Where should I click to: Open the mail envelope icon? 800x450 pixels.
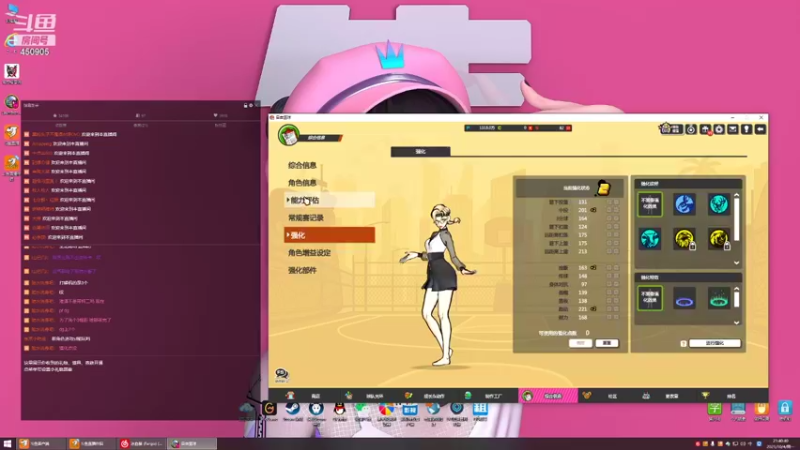coord(733,129)
